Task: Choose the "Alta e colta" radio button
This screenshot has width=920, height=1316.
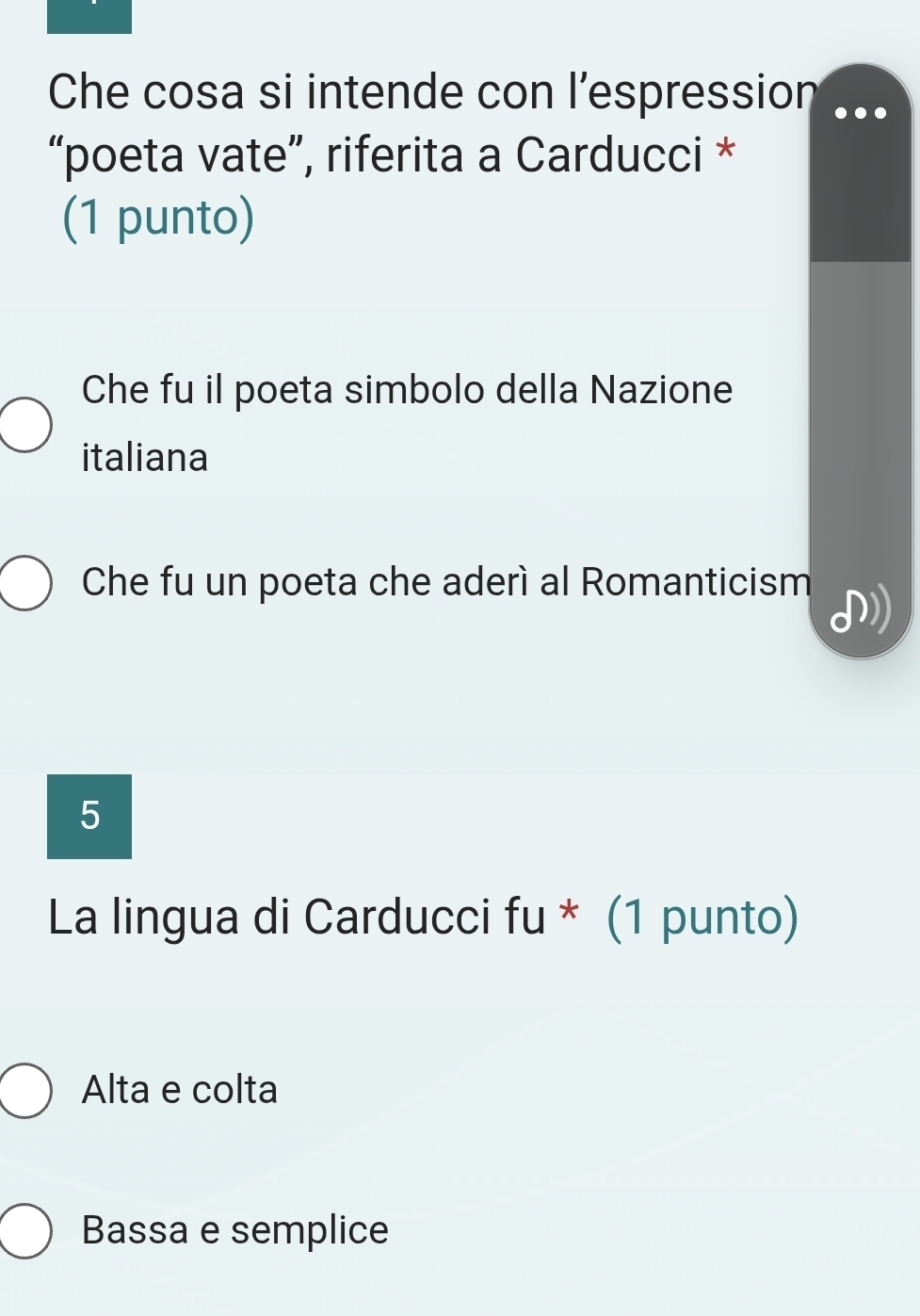Action: (x=24, y=1091)
